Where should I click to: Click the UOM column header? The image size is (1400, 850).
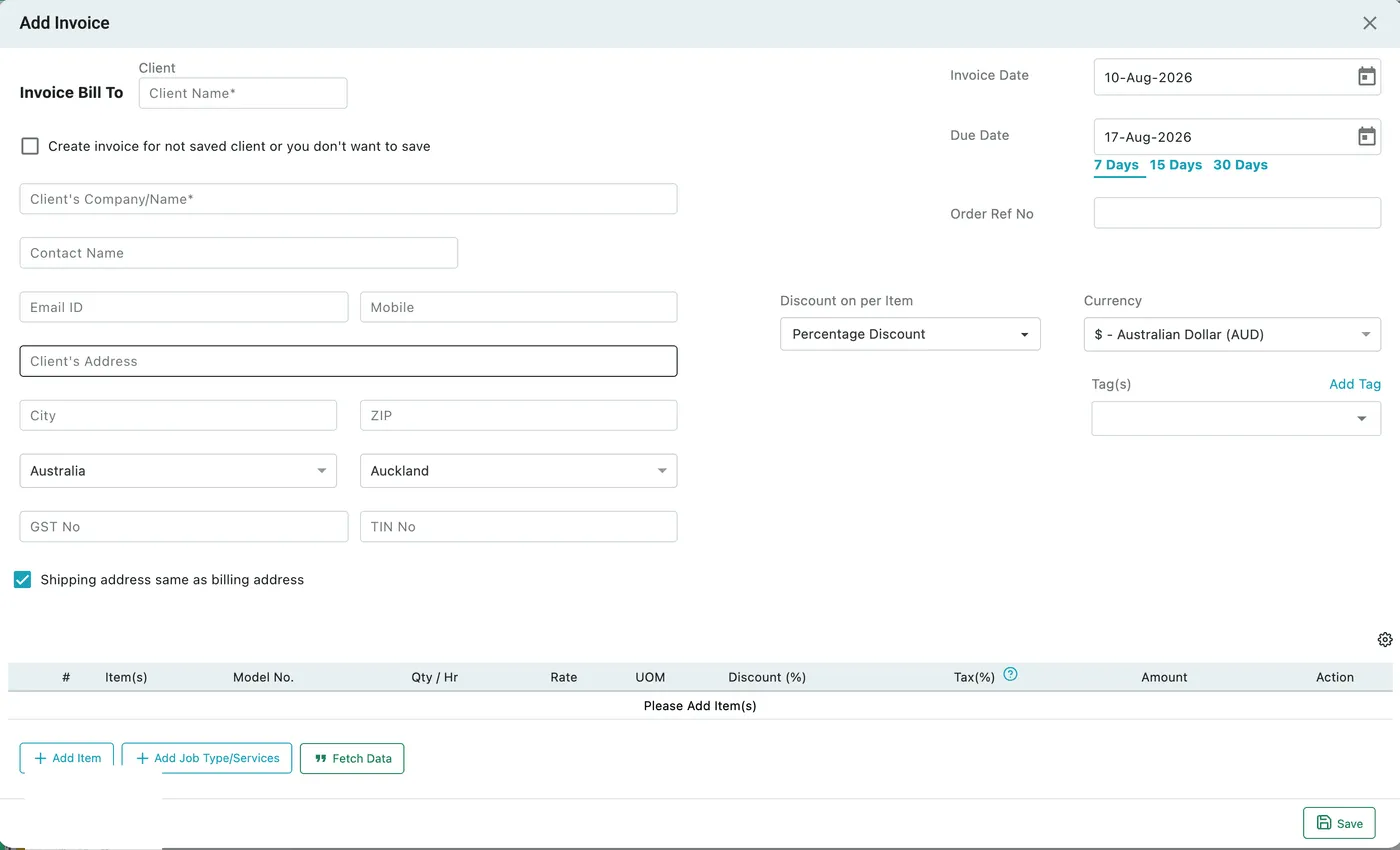point(650,677)
